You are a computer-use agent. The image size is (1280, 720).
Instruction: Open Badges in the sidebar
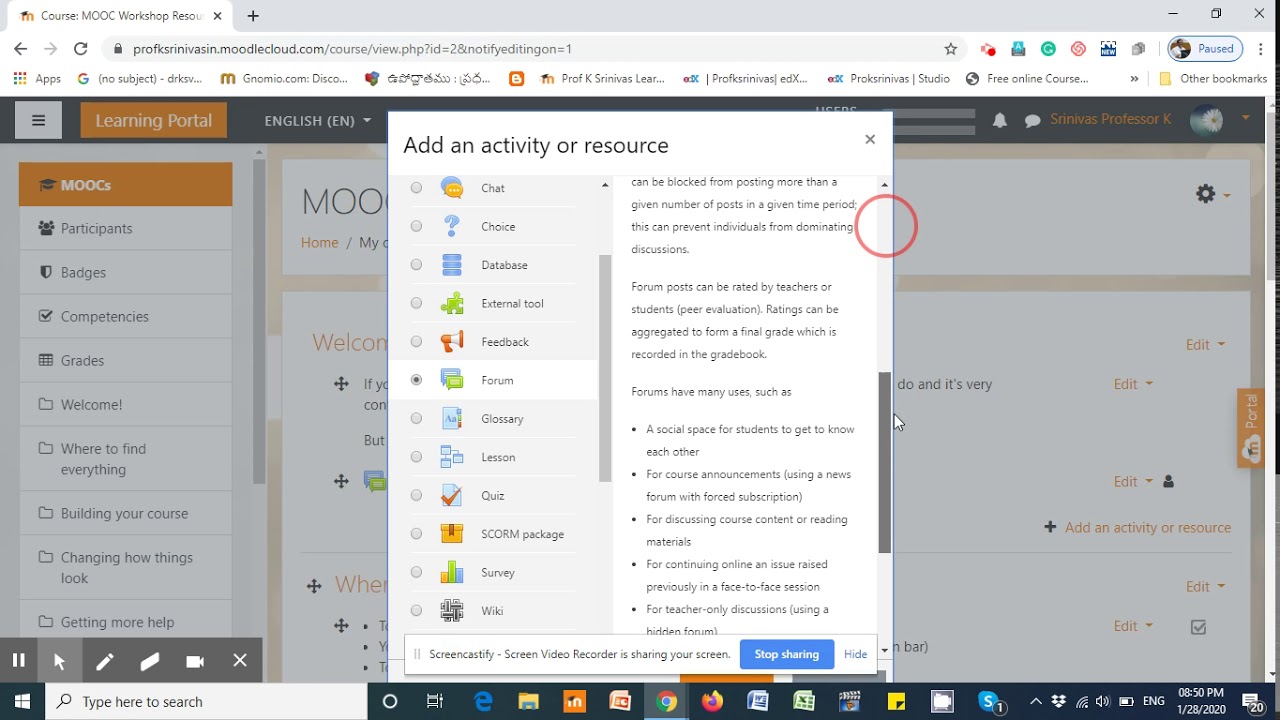tap(126, 272)
